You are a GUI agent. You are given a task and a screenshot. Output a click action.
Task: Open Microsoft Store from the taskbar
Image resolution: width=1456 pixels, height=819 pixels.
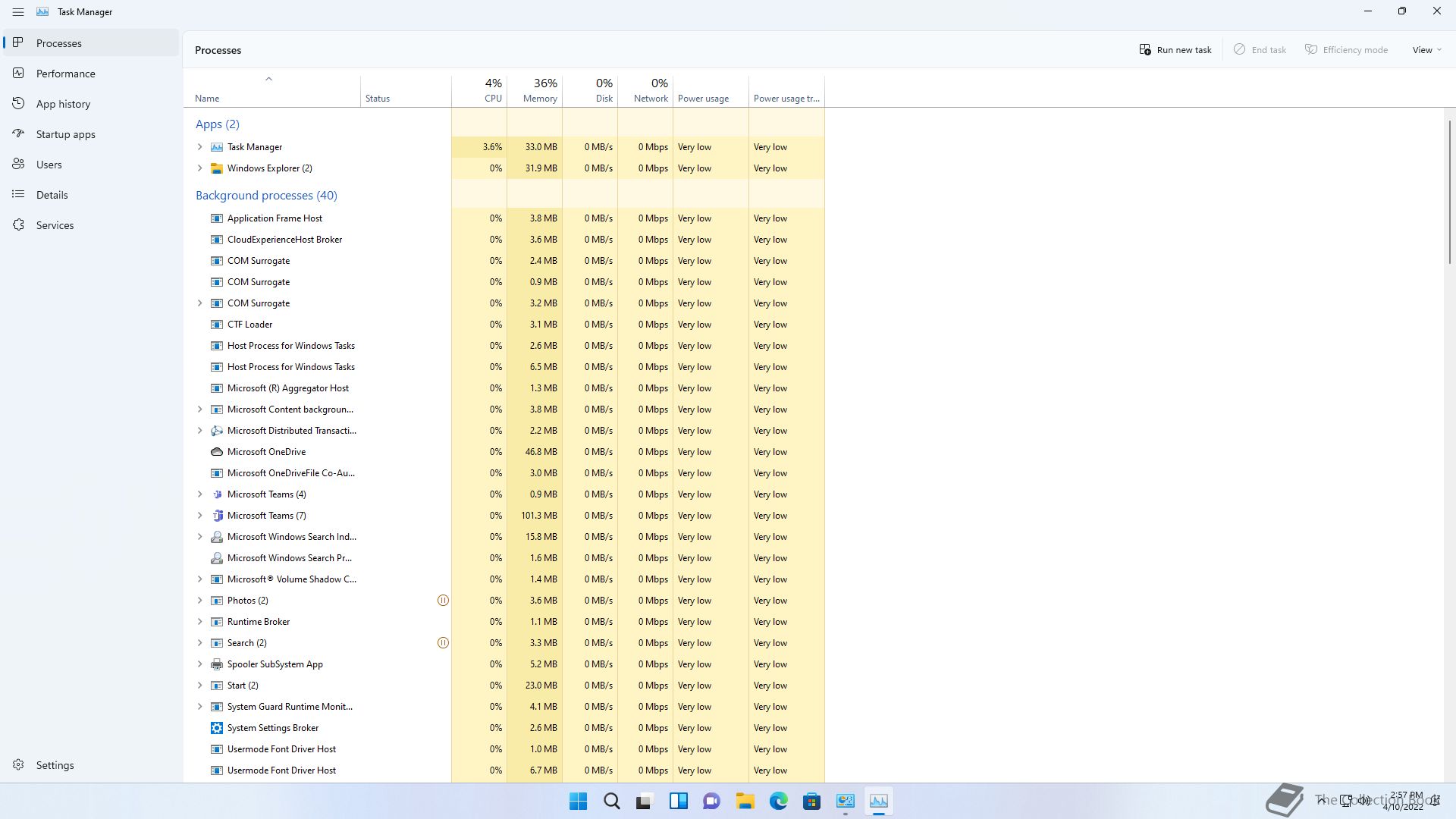811,801
